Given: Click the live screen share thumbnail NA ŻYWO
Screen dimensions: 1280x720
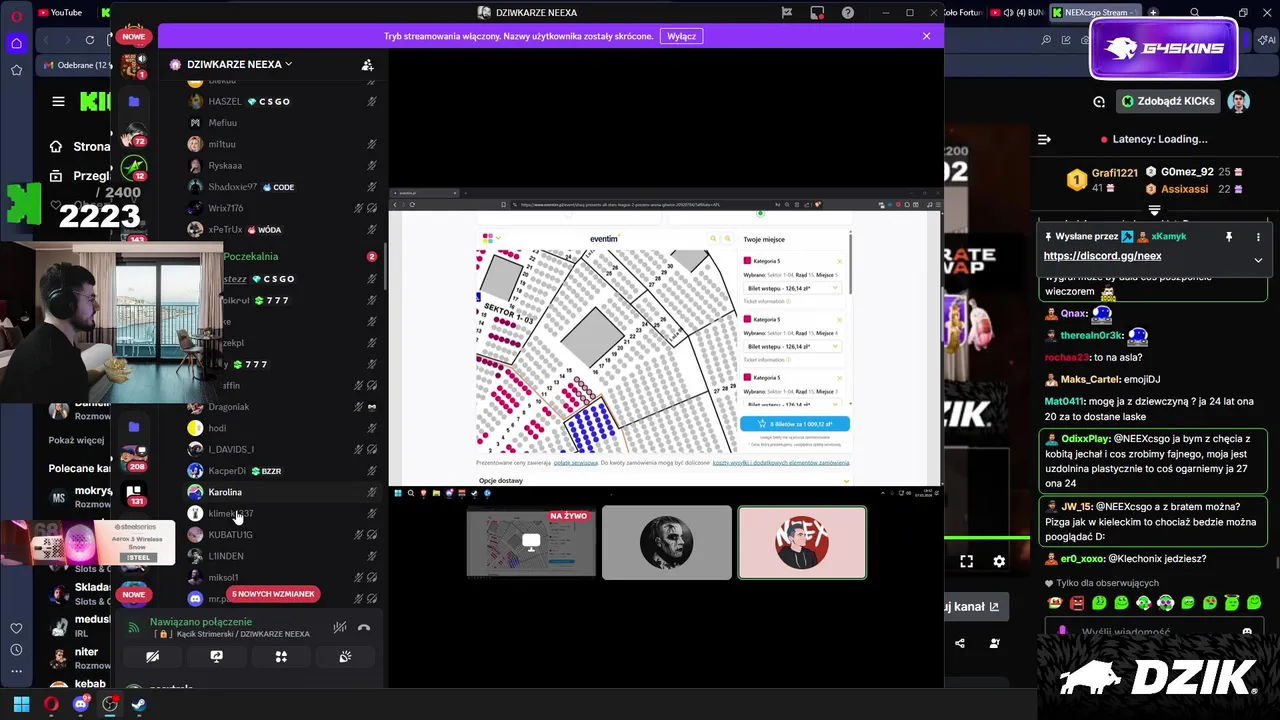Looking at the screenshot, I should [x=531, y=542].
